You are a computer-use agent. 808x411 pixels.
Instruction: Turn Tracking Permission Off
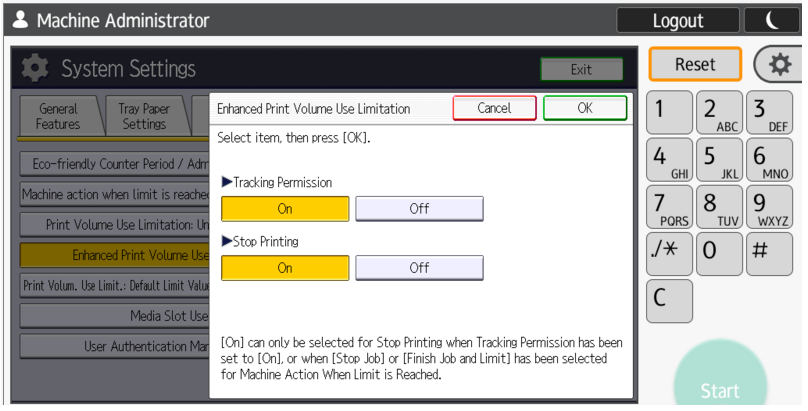pyautogui.click(x=419, y=209)
